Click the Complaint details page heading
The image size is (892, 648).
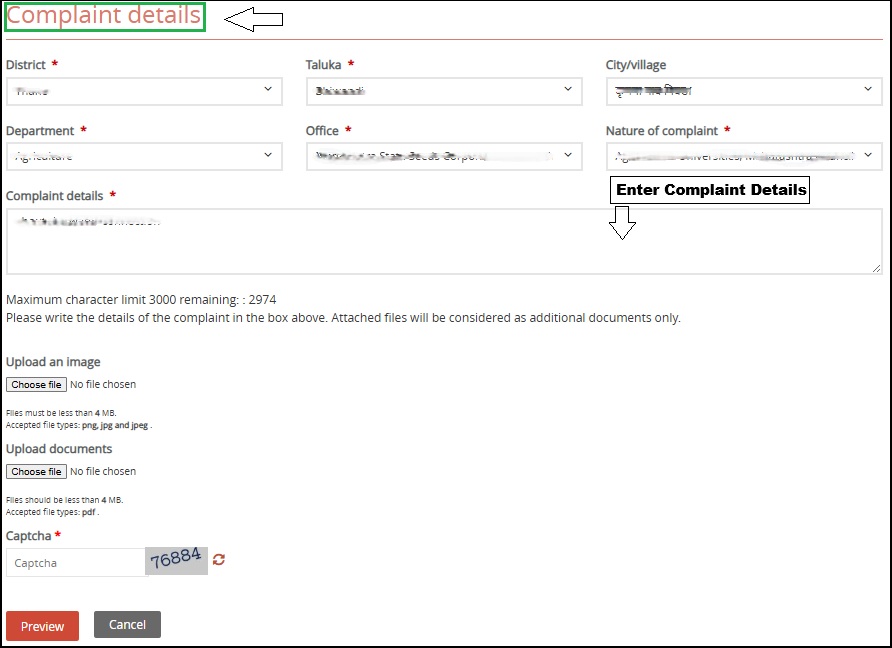point(105,17)
